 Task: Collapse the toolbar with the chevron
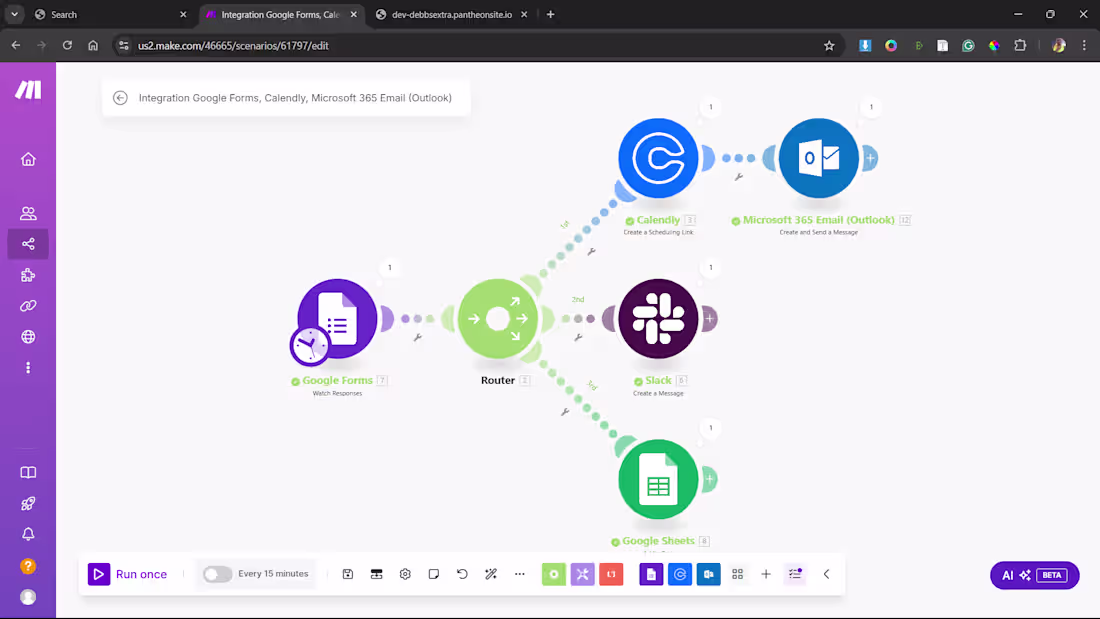826,574
